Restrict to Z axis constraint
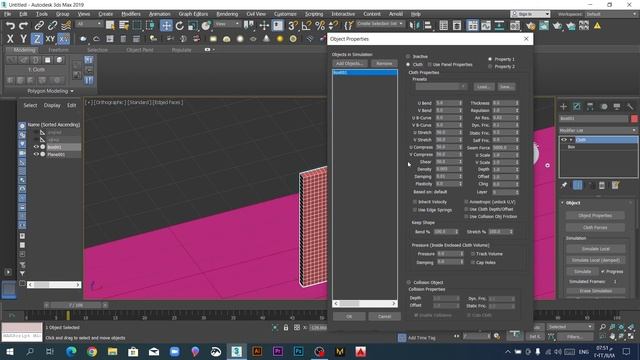Viewport: 640px width, 360px height. [37, 39]
